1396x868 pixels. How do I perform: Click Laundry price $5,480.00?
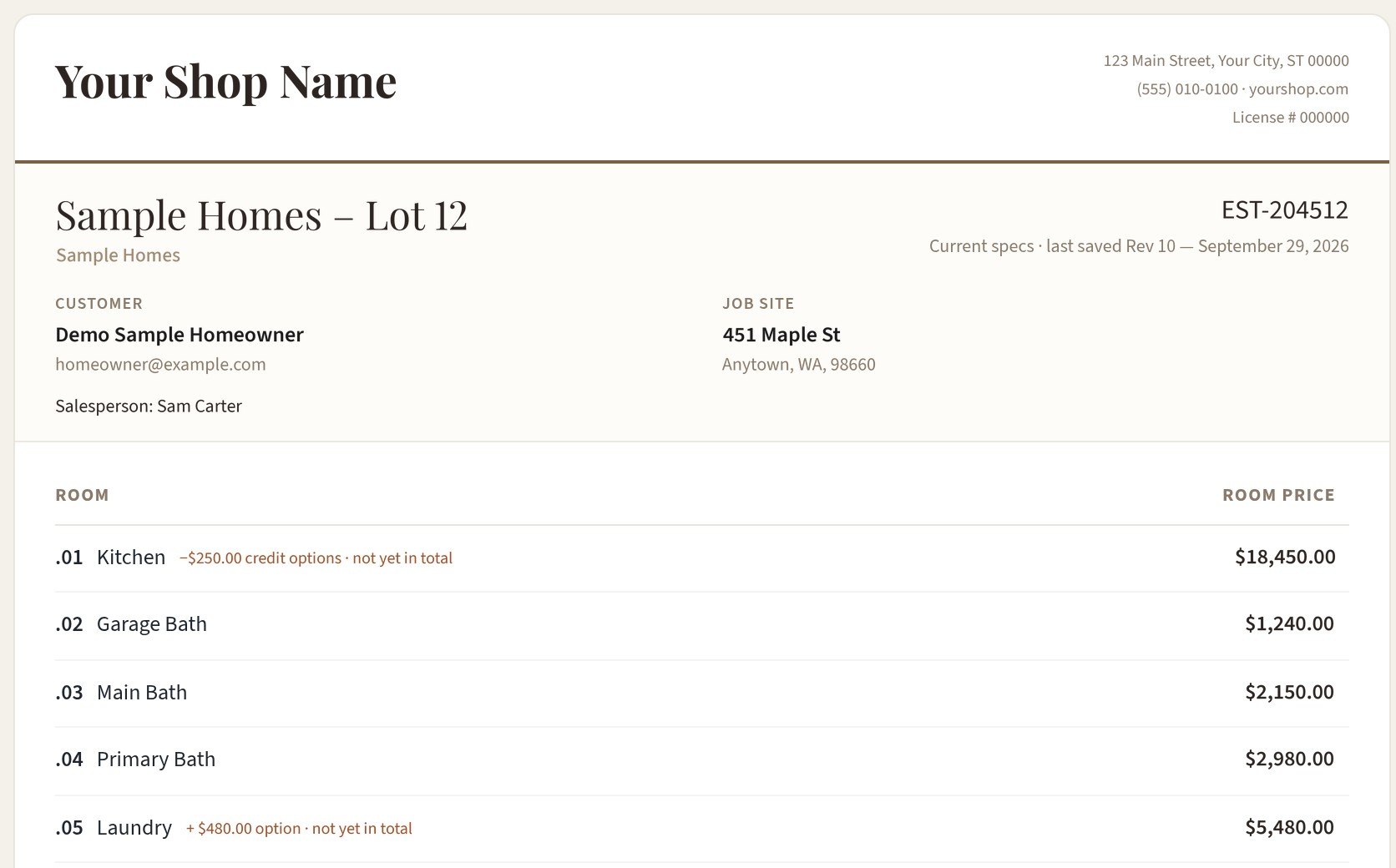click(1289, 827)
